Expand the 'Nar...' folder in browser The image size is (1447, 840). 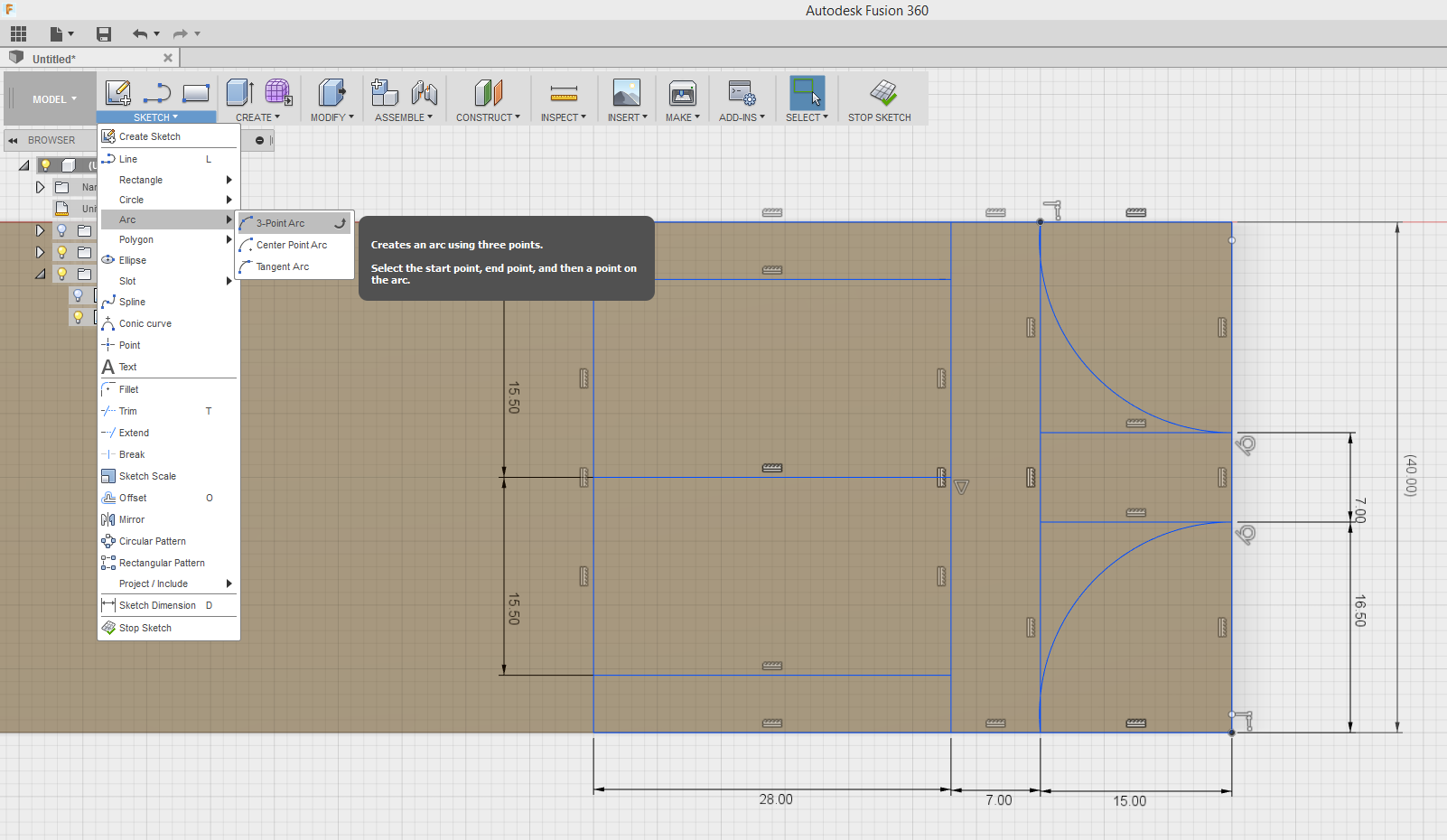(40, 187)
